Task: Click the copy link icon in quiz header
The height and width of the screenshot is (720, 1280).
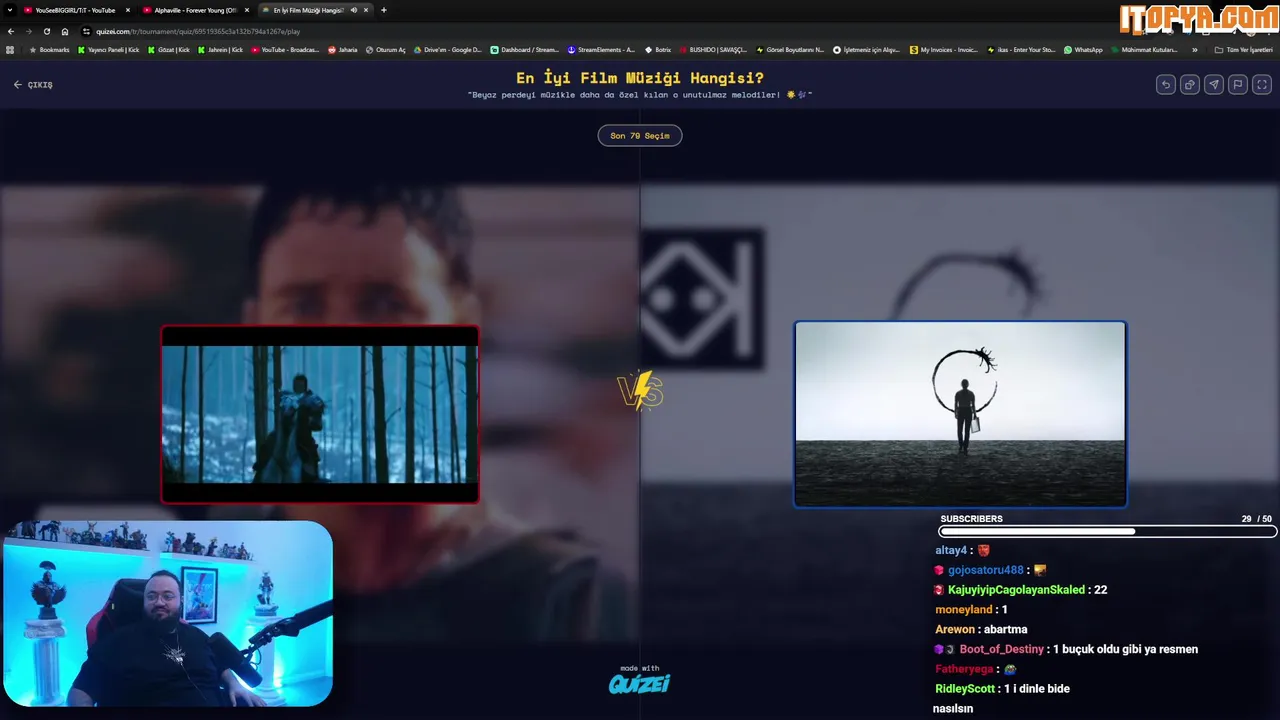Action: pyautogui.click(x=1189, y=85)
